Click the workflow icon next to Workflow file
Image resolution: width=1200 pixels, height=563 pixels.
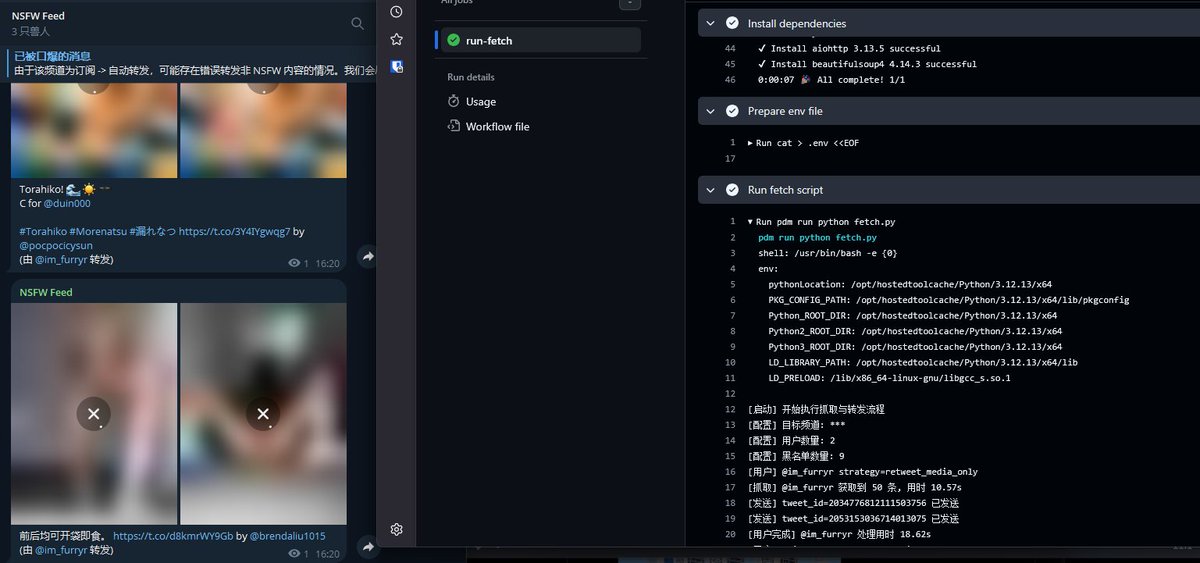click(x=453, y=126)
